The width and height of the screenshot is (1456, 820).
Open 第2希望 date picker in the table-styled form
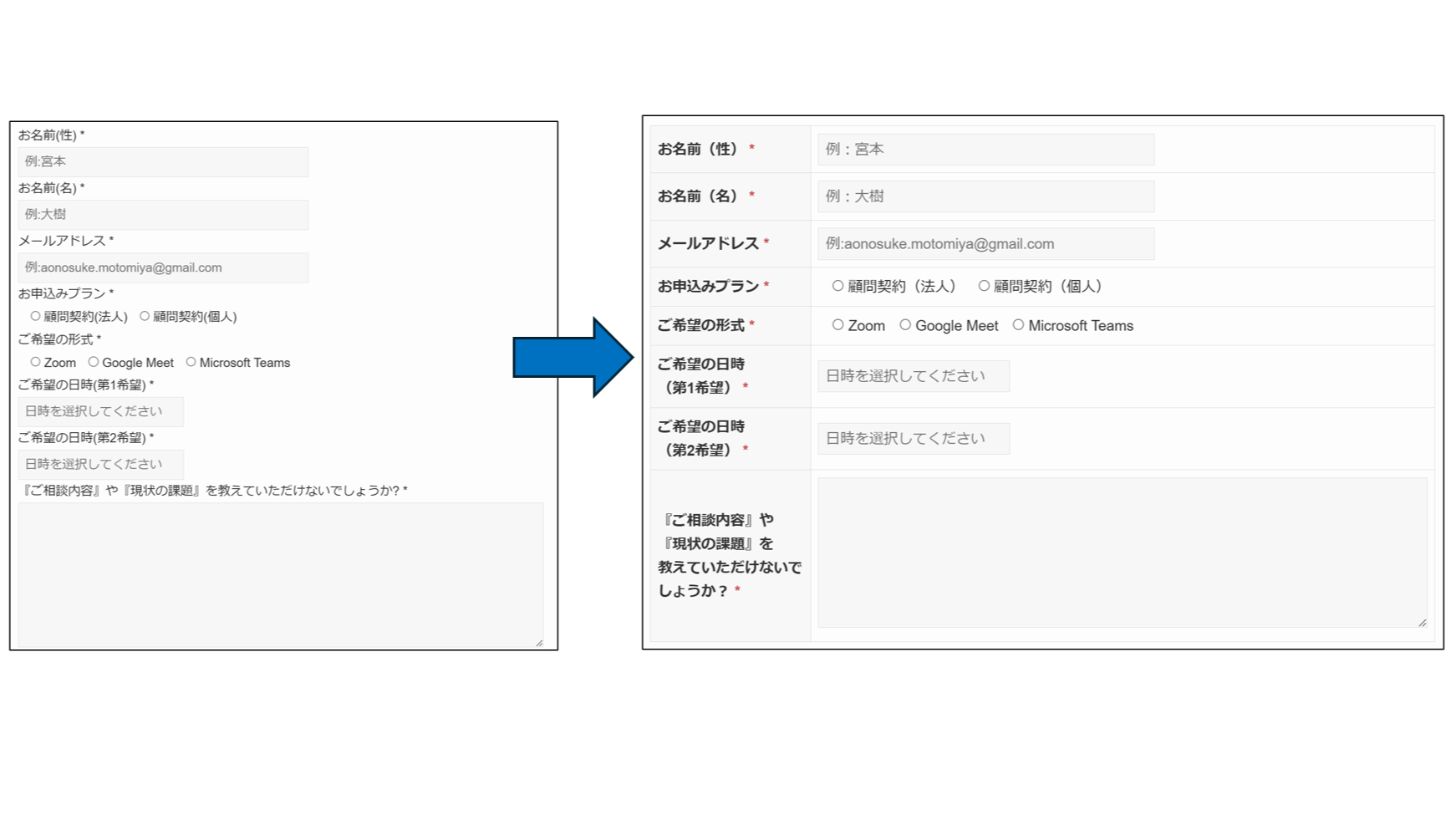(x=913, y=439)
